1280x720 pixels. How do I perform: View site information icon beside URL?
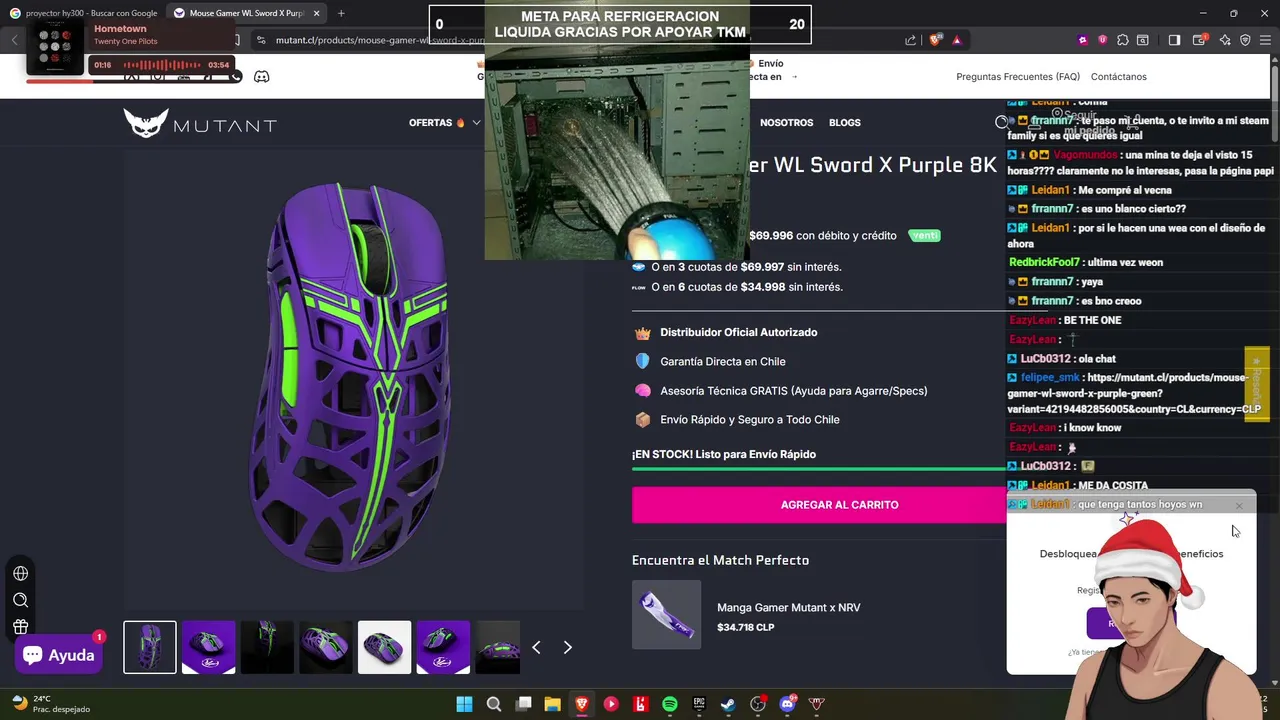(261, 40)
